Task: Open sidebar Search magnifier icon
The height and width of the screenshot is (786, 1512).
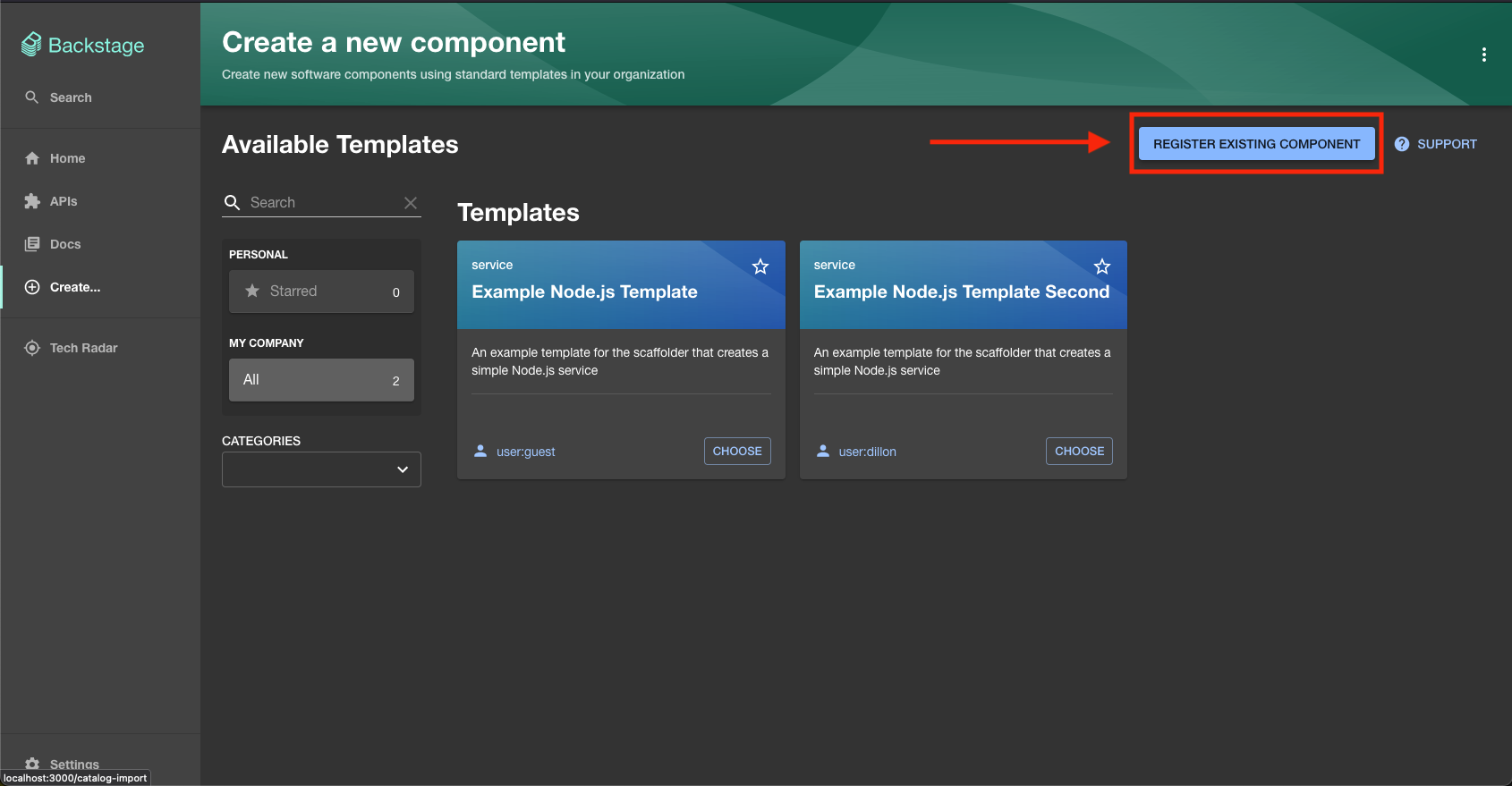Action: point(31,97)
